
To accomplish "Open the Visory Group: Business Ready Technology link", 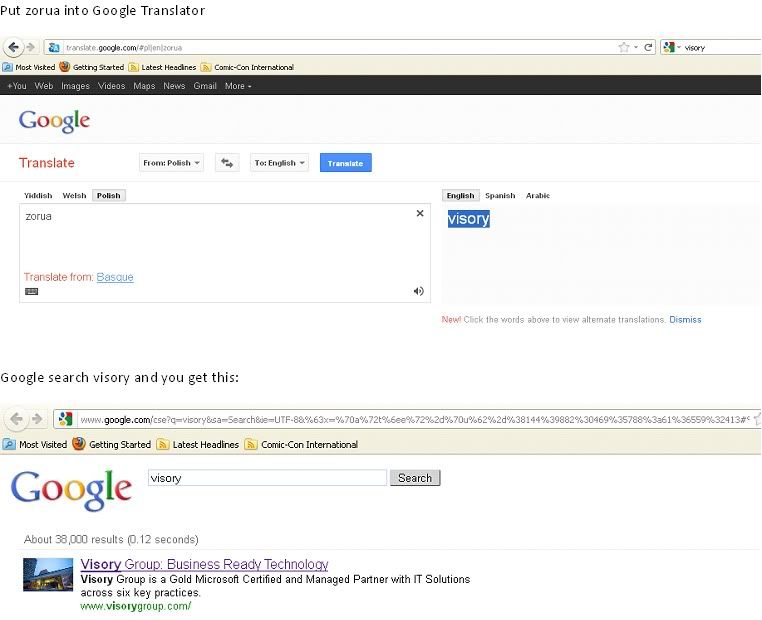I will pyautogui.click(x=204, y=564).
